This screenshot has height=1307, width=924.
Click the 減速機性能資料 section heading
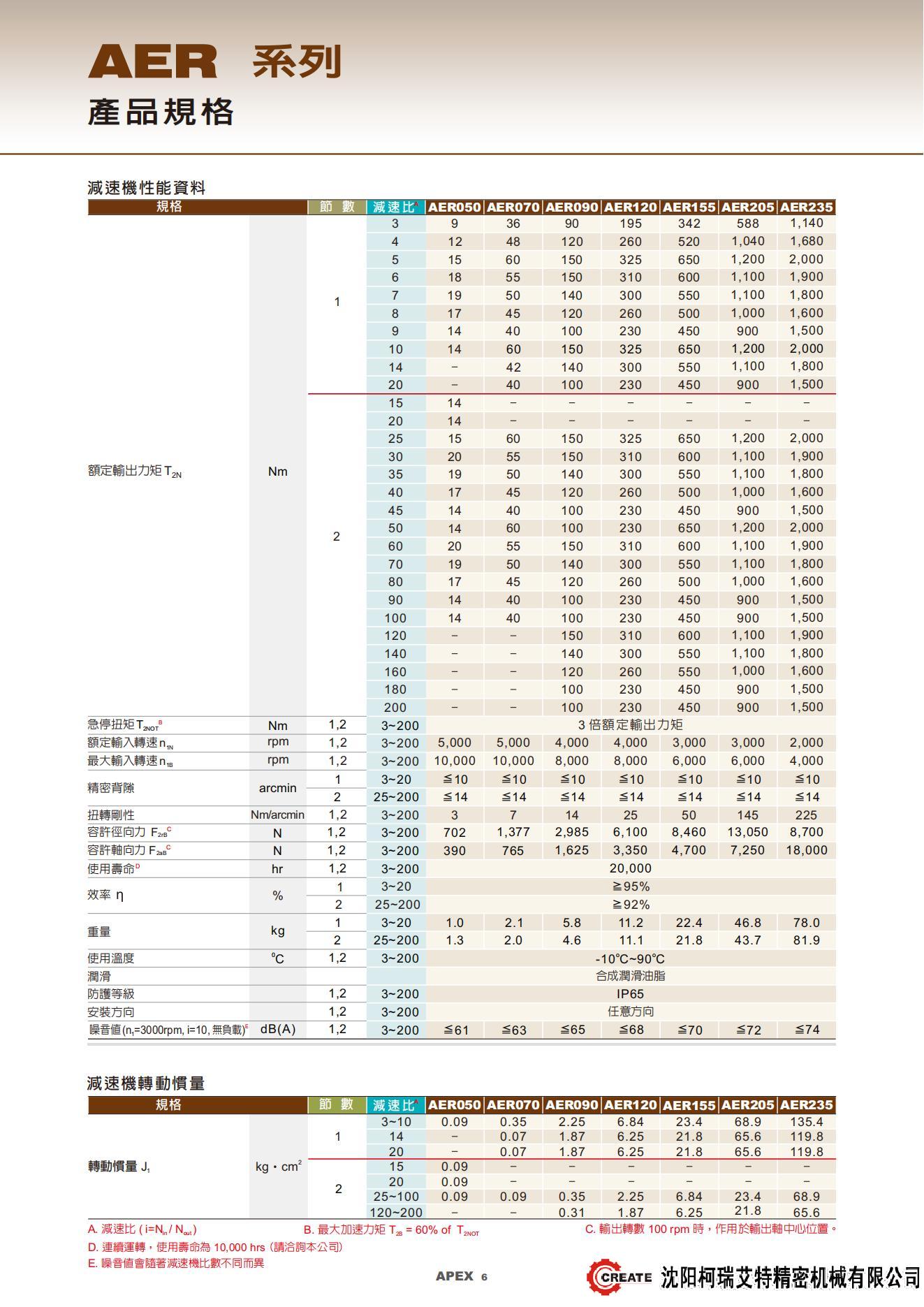[x=147, y=188]
